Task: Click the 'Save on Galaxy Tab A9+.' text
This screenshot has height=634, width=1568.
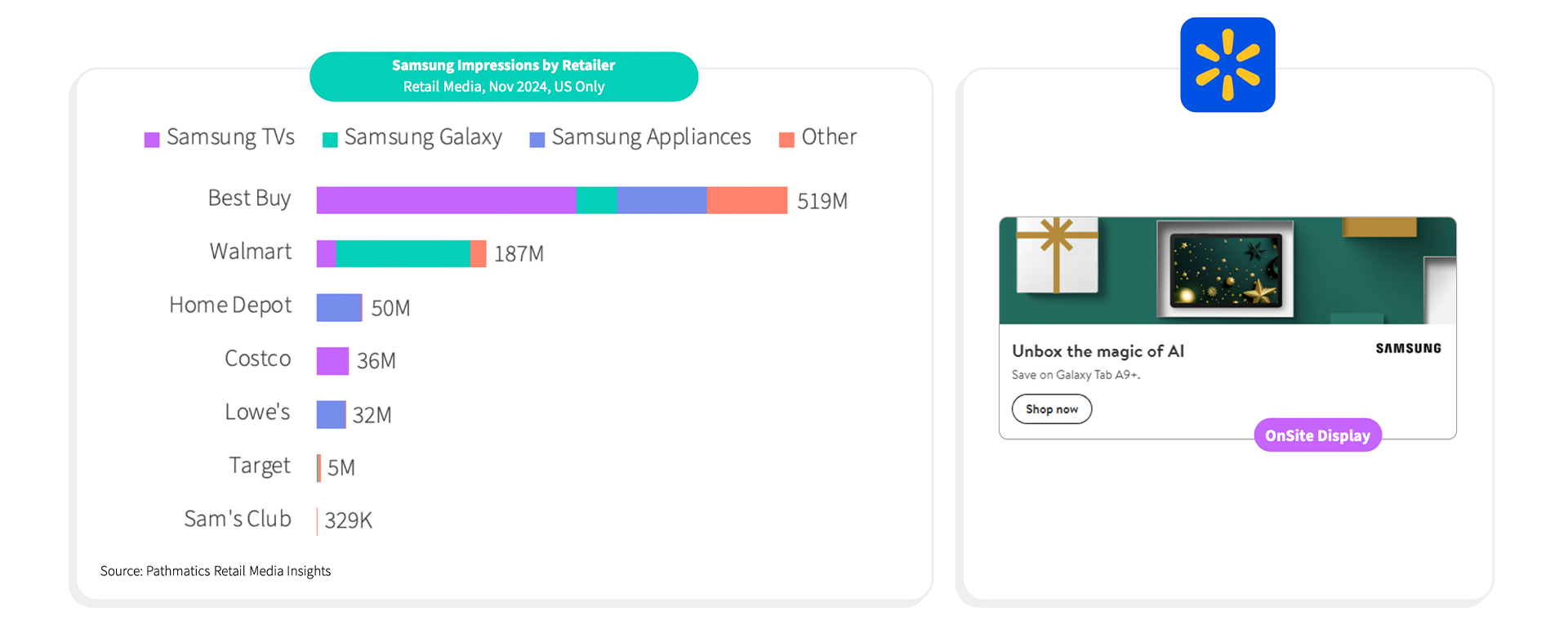Action: (1076, 375)
